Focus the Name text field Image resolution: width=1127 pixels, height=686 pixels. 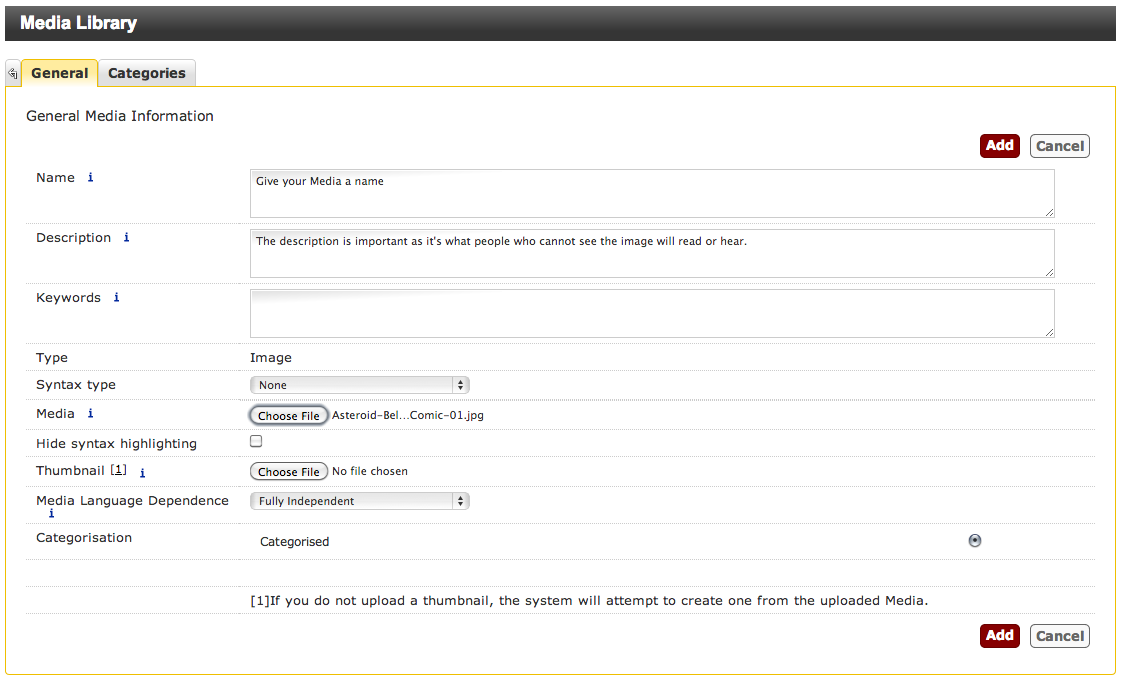(x=651, y=193)
